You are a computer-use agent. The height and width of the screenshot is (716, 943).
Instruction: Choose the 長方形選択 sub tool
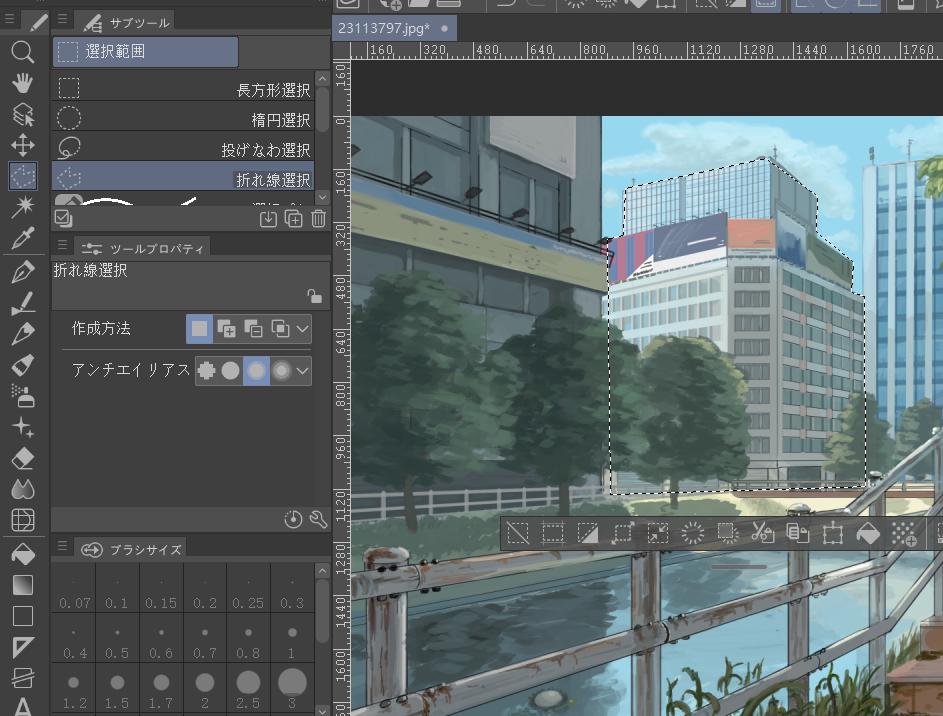coord(183,88)
